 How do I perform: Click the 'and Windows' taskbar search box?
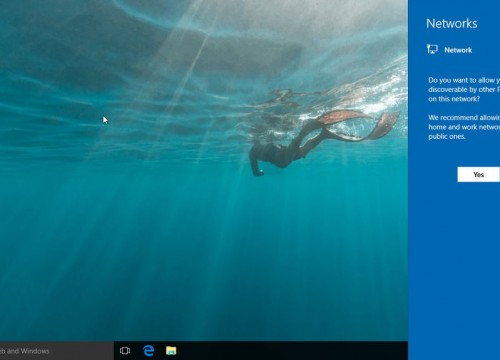click(x=57, y=351)
